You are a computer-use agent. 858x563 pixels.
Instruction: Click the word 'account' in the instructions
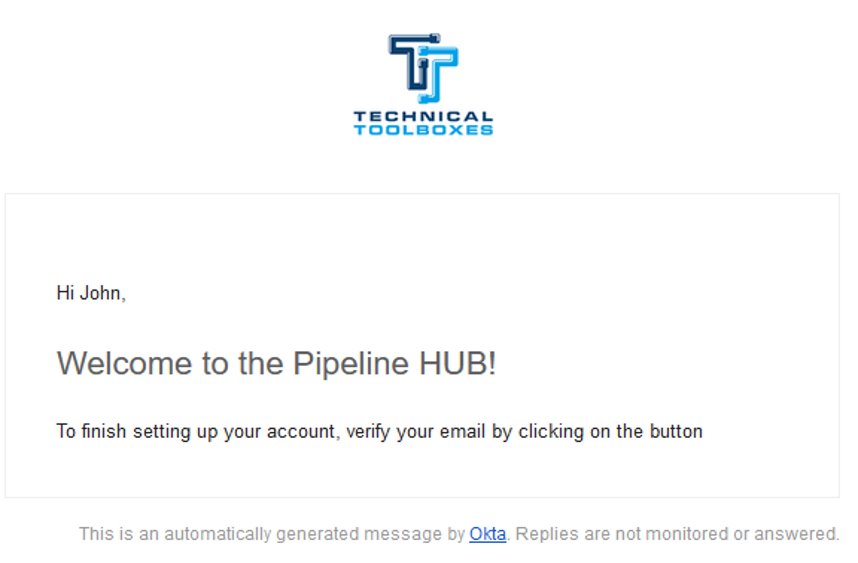point(300,431)
